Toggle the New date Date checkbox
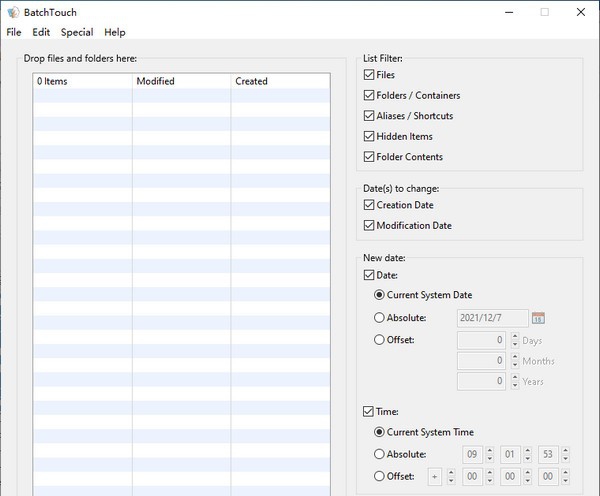The image size is (600, 496). 369,275
